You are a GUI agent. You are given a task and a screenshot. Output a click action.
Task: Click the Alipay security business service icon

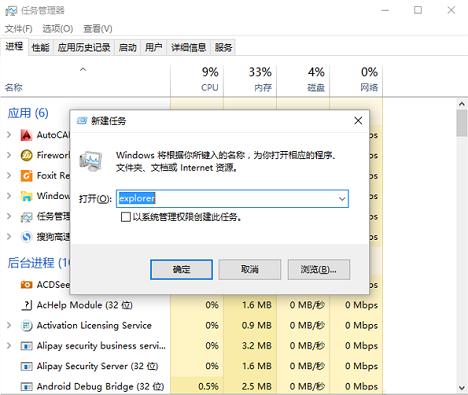(x=26, y=346)
